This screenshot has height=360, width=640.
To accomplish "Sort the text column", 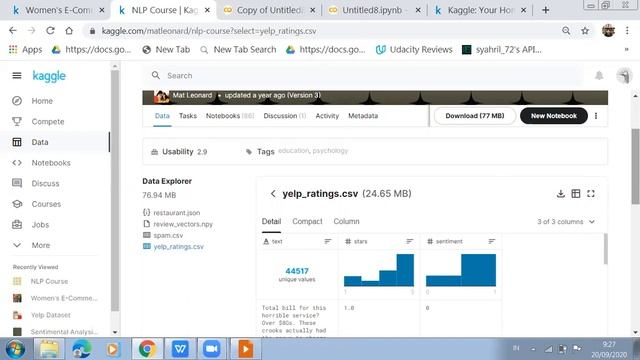I will pos(328,242).
